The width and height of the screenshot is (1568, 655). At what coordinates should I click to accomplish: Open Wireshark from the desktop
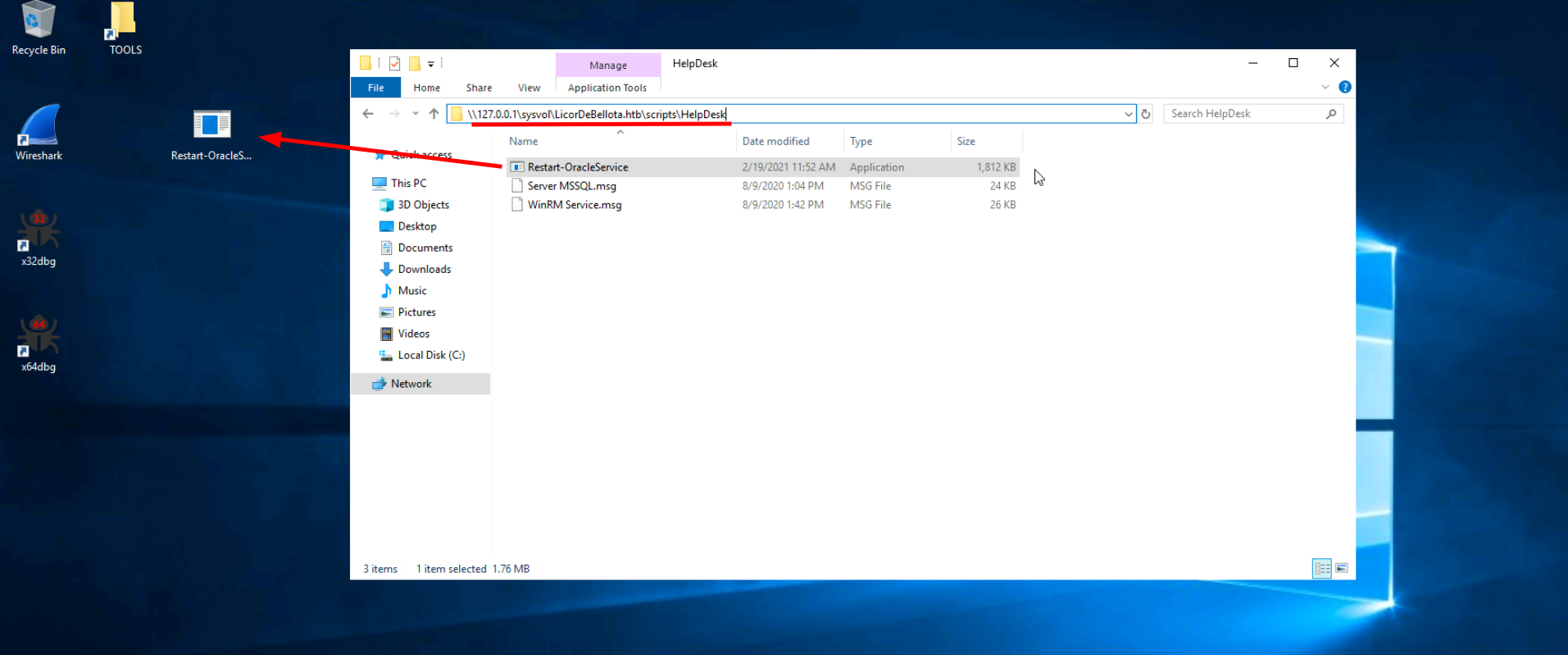[x=39, y=131]
